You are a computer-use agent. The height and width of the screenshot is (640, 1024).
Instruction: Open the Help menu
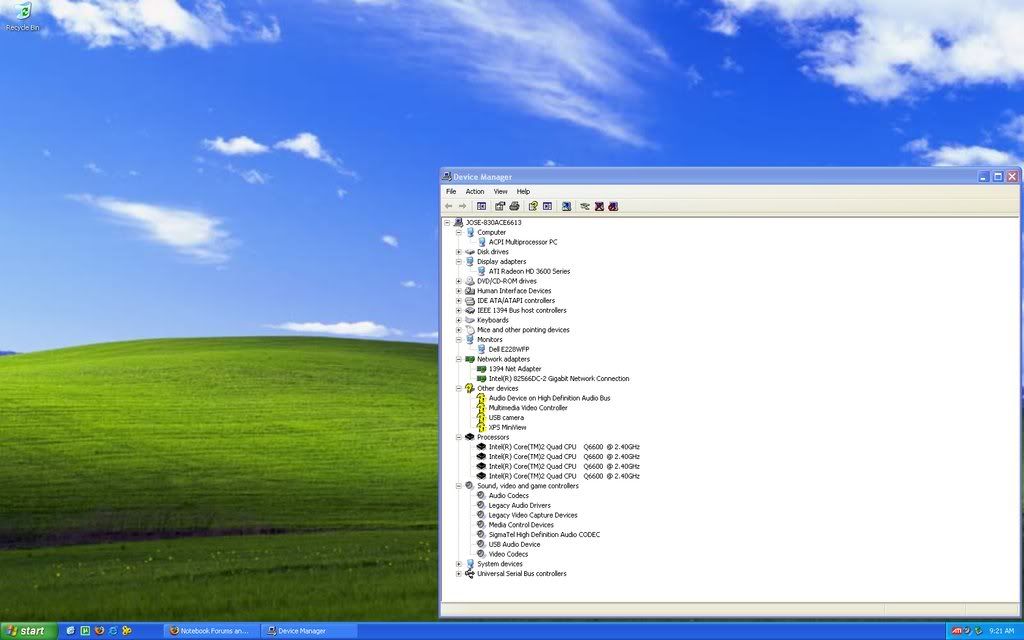[x=523, y=191]
